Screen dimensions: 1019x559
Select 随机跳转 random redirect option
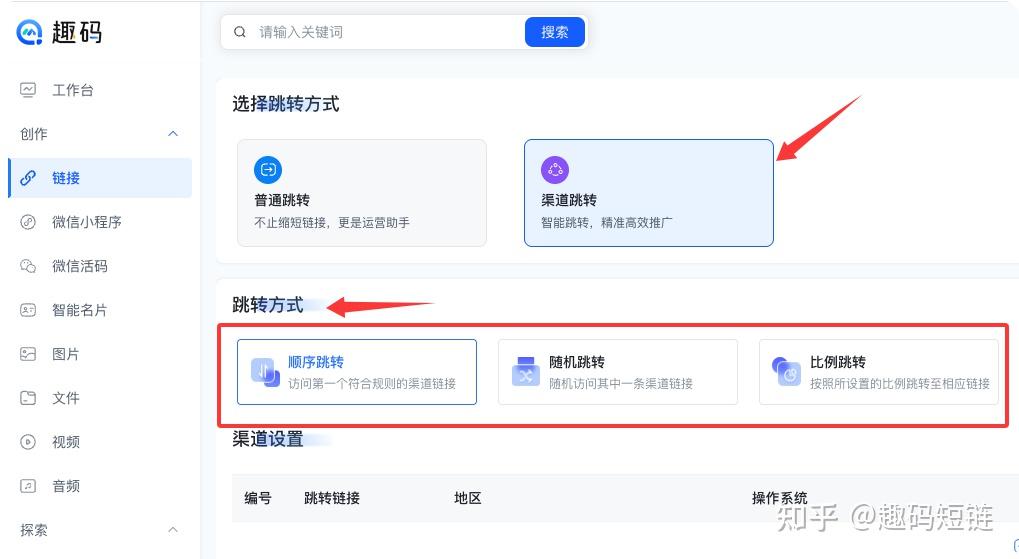(x=618, y=372)
